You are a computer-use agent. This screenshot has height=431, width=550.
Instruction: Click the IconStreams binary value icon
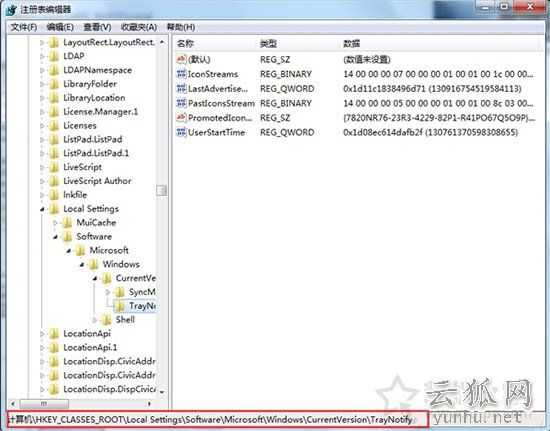(x=181, y=74)
